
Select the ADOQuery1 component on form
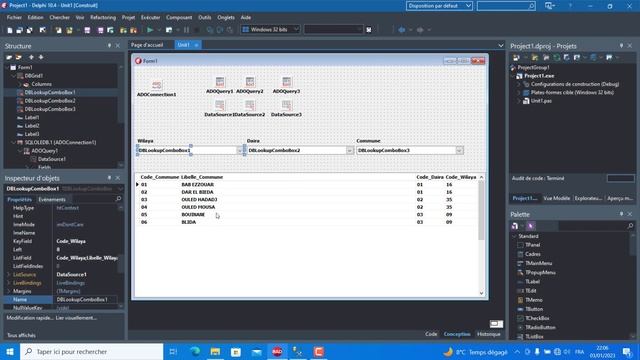tap(220, 82)
